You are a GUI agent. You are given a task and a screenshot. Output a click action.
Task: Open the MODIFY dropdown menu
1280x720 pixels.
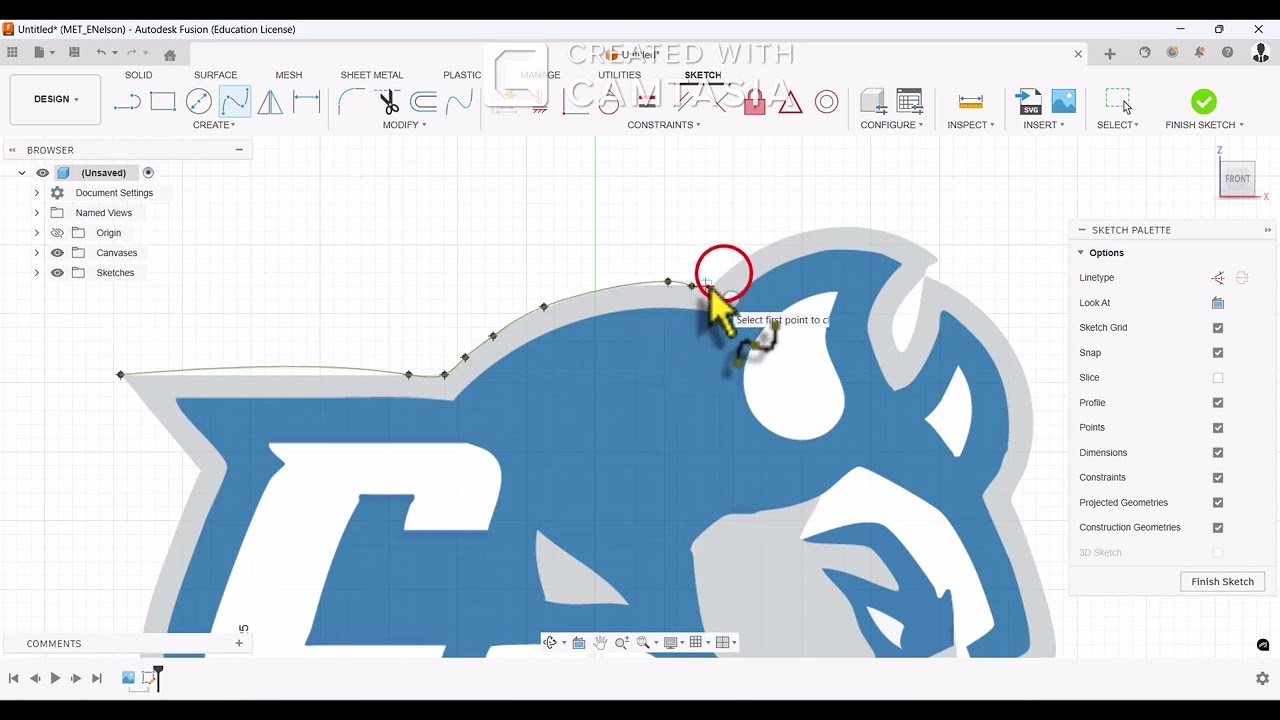tap(404, 125)
